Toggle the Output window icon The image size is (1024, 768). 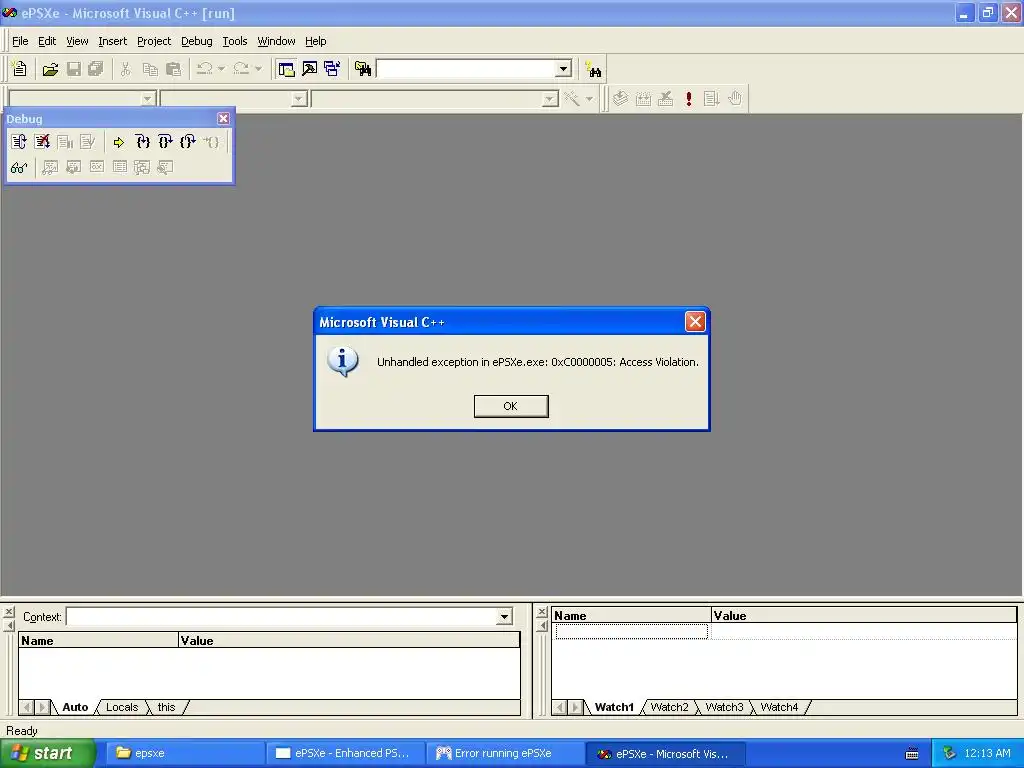[x=310, y=69]
